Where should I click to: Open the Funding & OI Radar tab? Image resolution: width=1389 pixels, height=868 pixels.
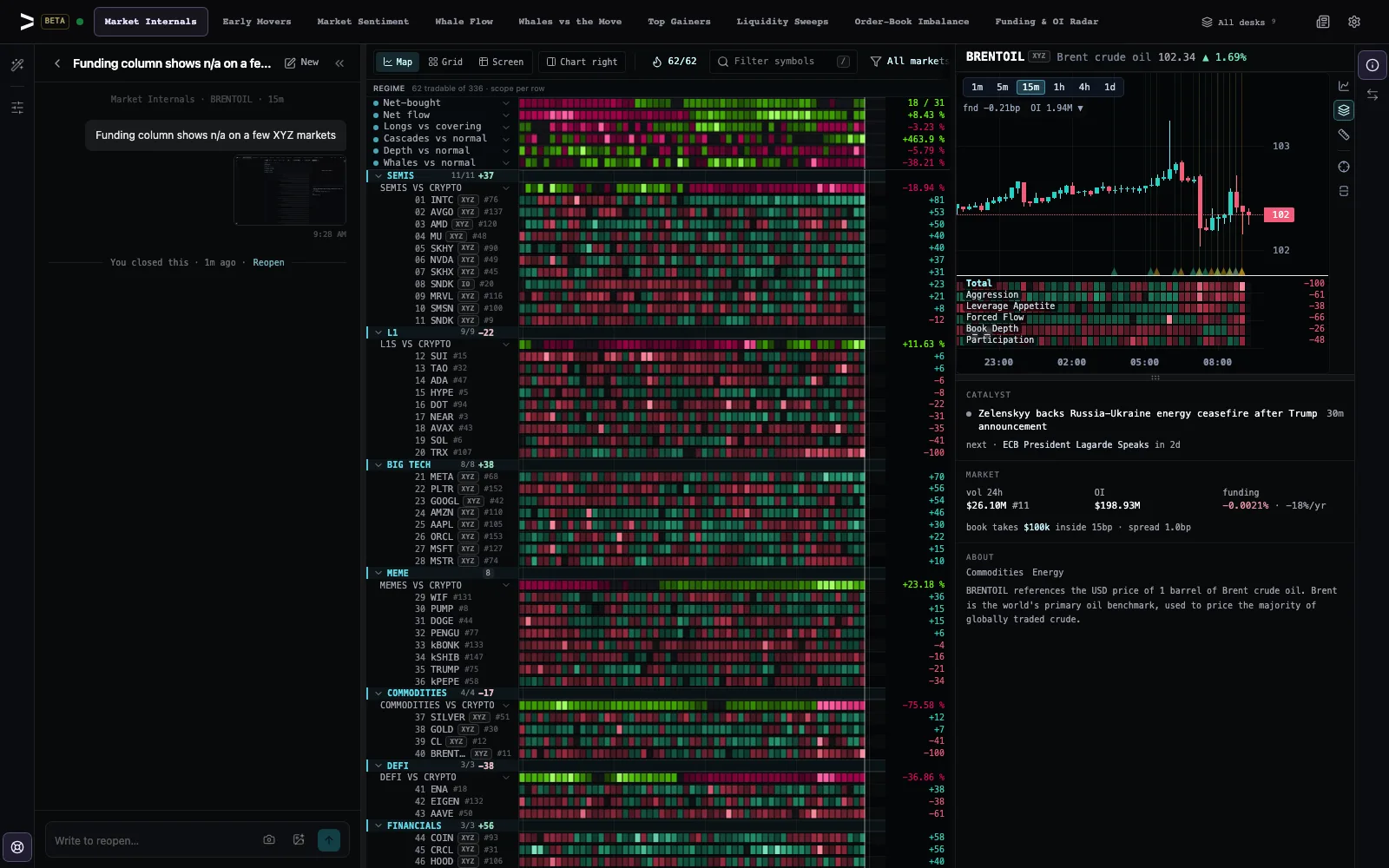coord(1046,22)
